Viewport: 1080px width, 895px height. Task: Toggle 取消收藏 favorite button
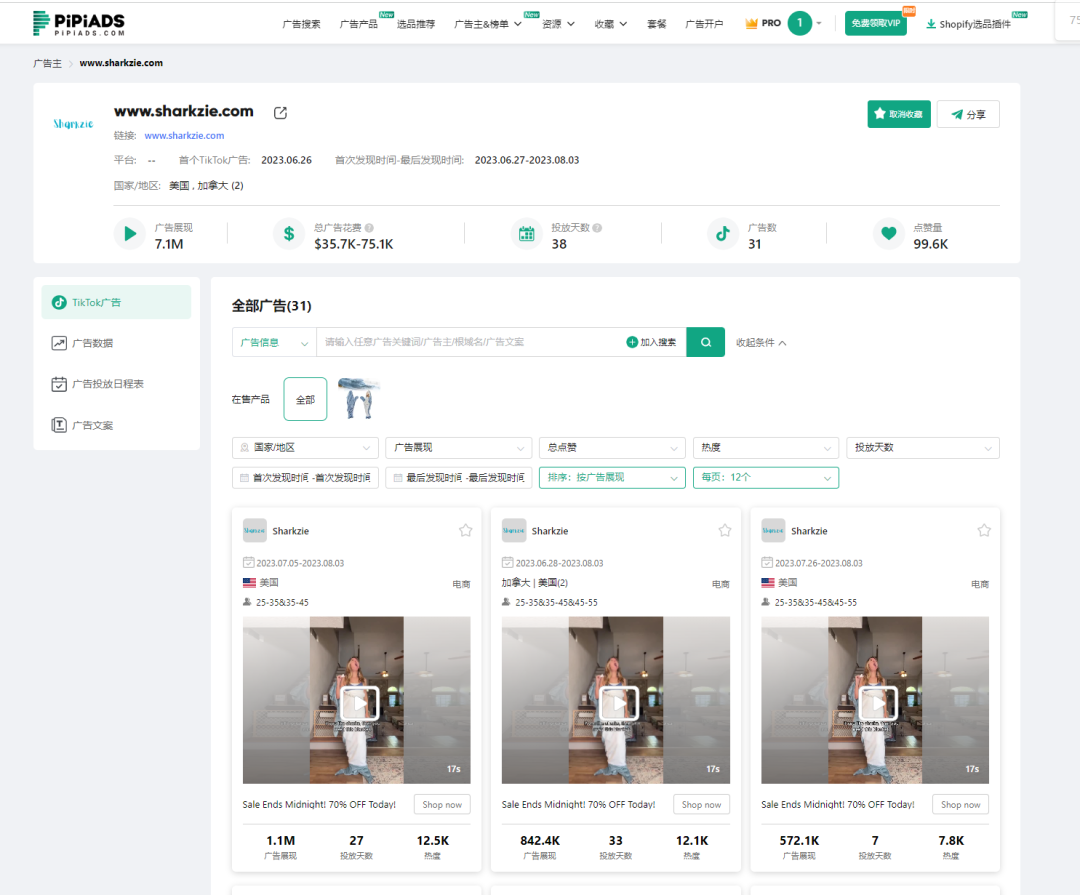pos(899,114)
